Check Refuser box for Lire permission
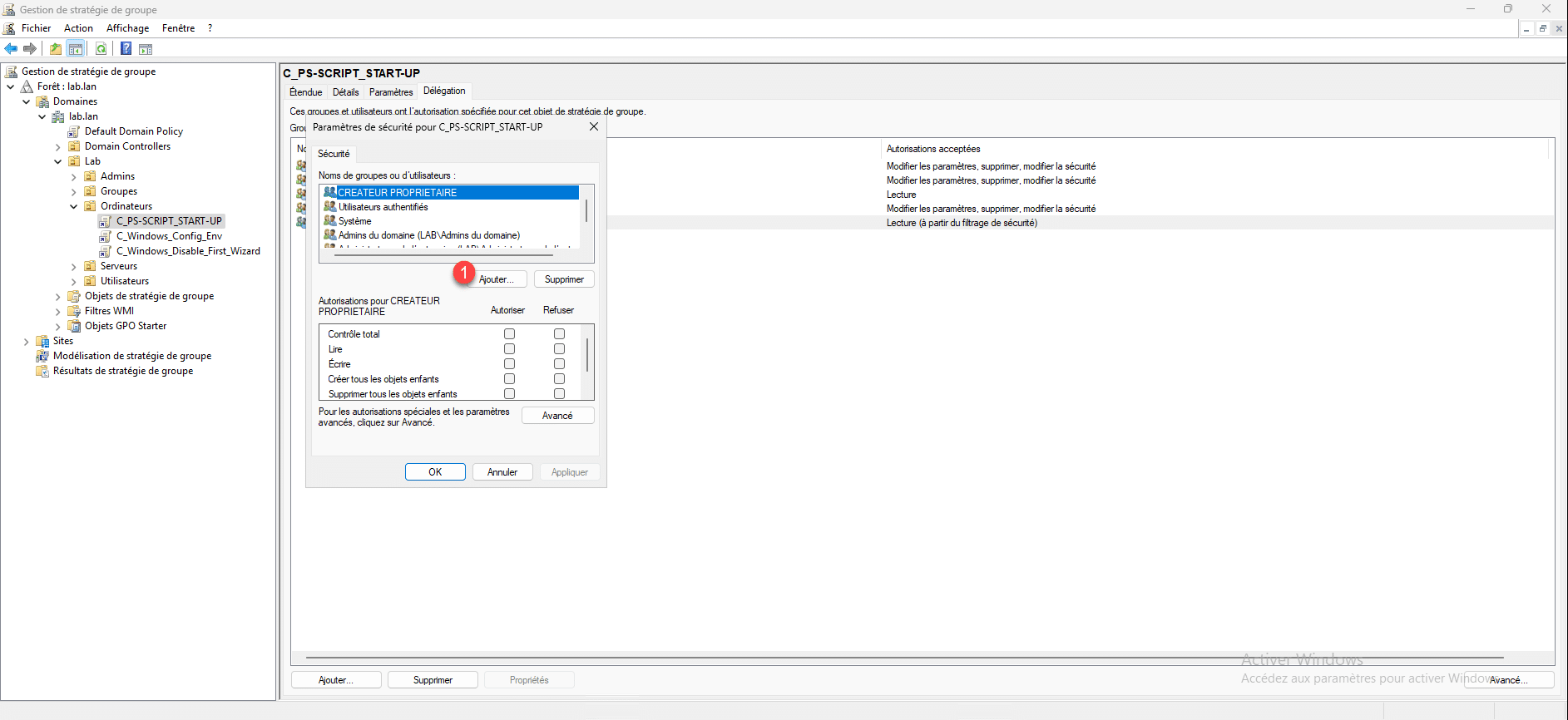The image size is (1568, 720). pos(559,349)
